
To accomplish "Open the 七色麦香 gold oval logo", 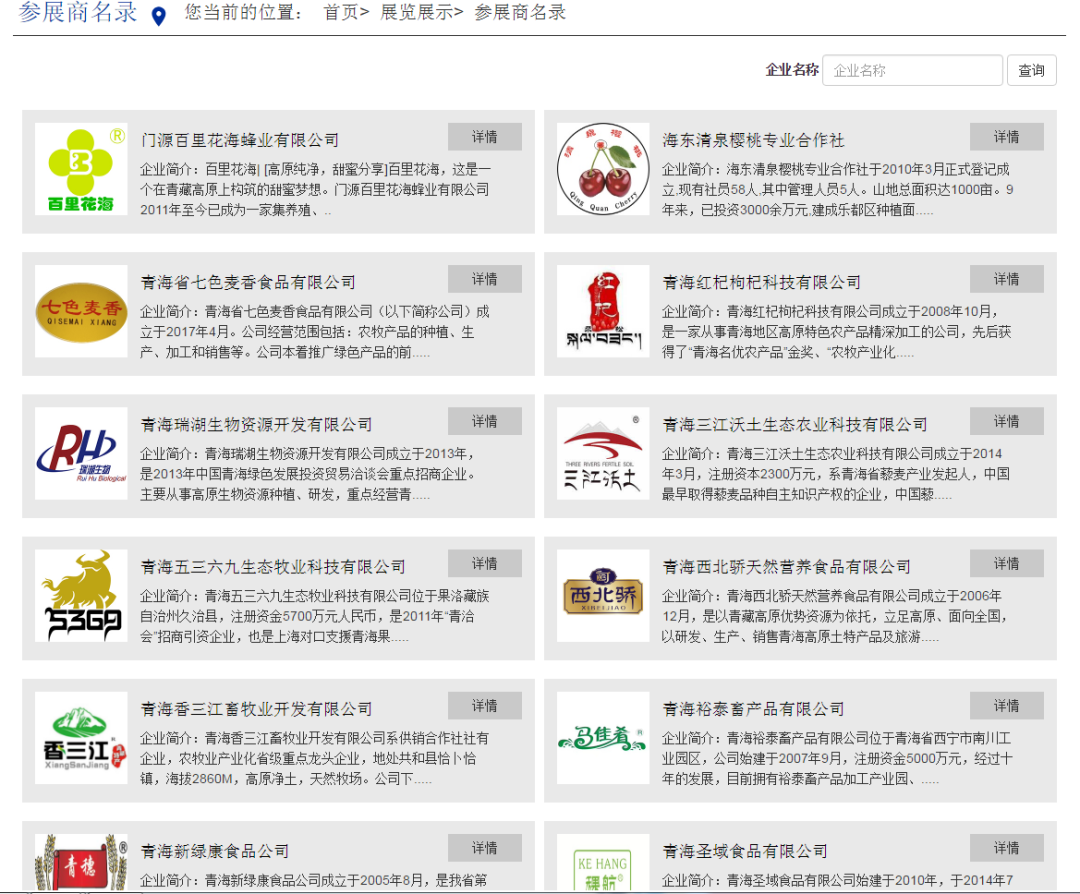I will (x=81, y=311).
